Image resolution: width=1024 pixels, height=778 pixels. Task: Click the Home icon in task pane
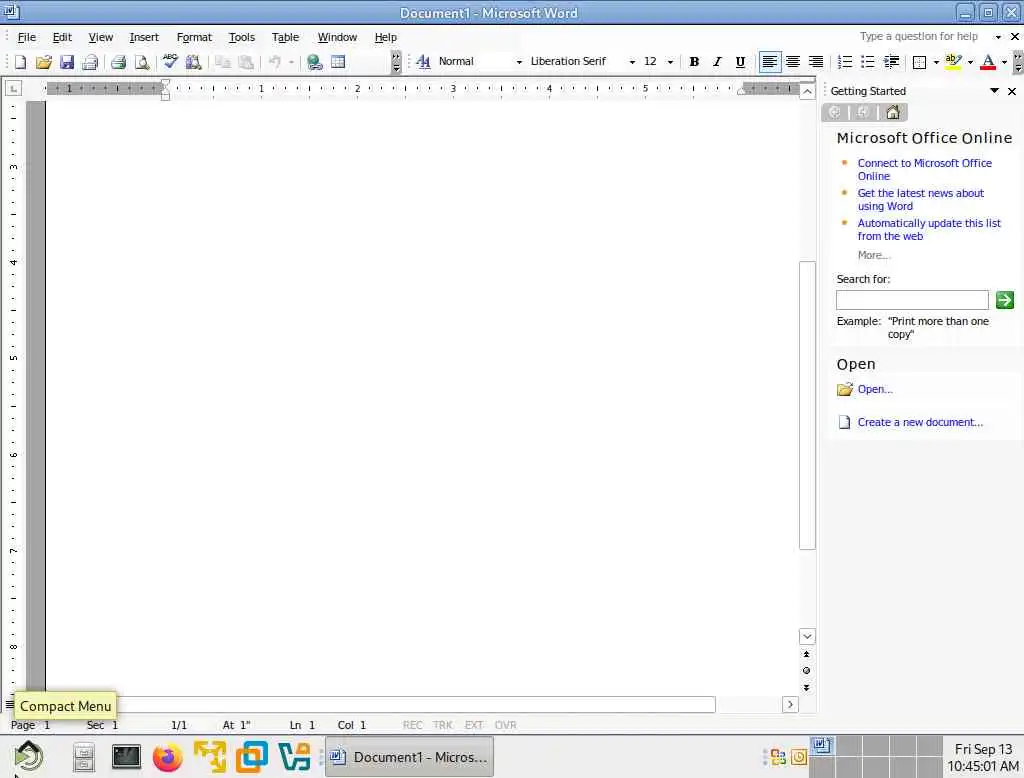pos(893,112)
